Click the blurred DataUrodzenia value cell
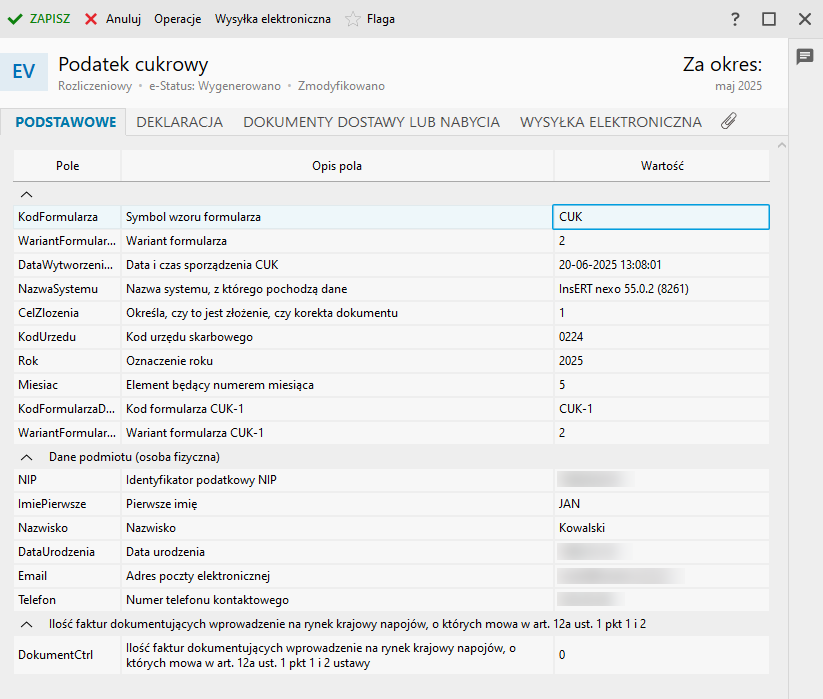Viewport: 823px width, 699px height. click(x=661, y=552)
